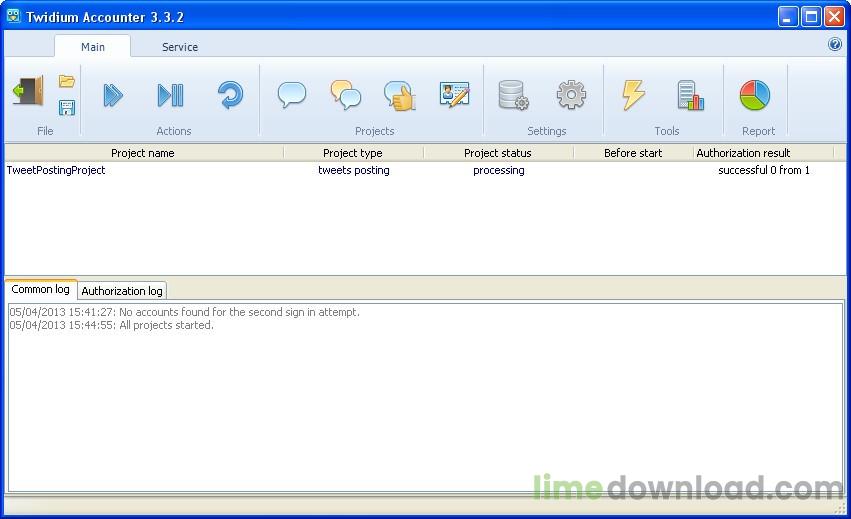This screenshot has width=851, height=519.
Task: Open the thumbs-up bubble project icon
Action: 400,96
